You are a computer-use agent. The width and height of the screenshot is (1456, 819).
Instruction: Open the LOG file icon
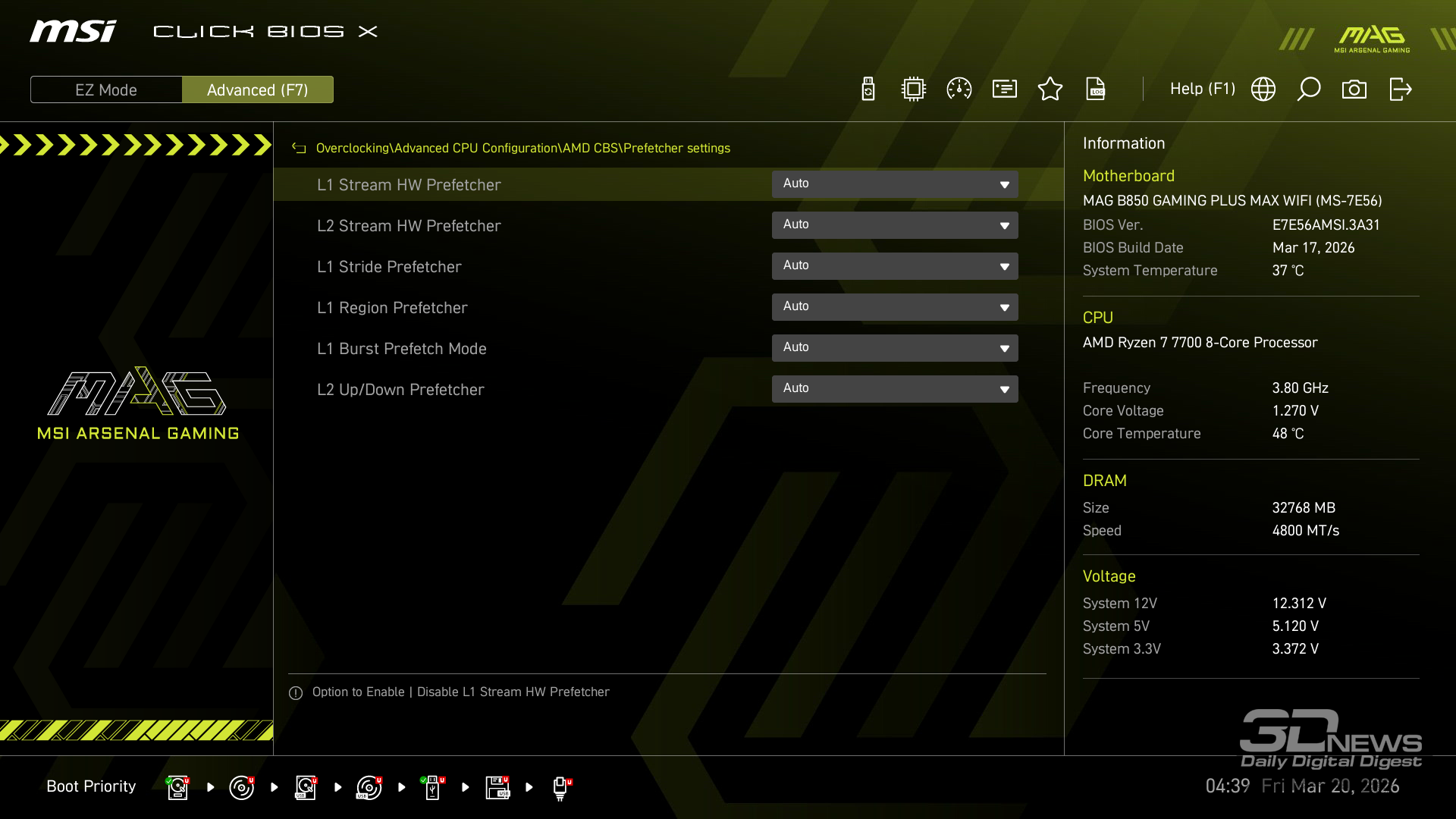coord(1096,89)
